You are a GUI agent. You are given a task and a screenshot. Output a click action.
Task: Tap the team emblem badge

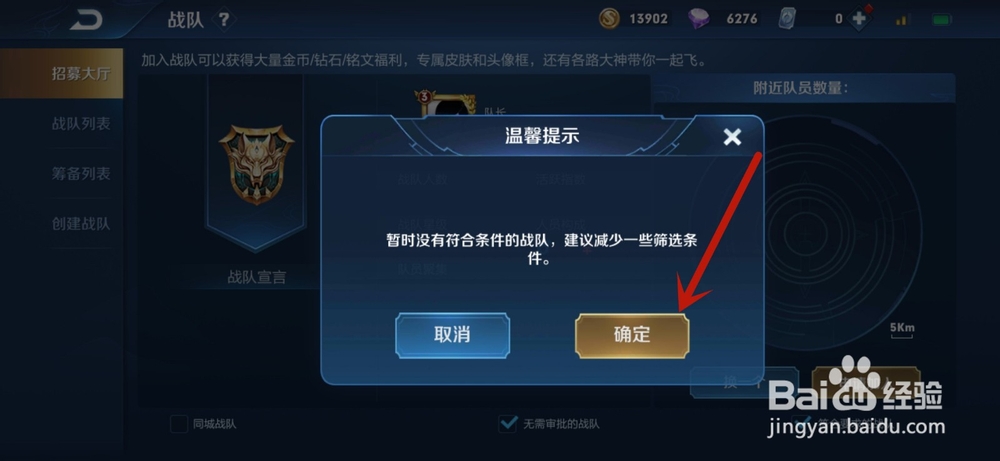256,165
